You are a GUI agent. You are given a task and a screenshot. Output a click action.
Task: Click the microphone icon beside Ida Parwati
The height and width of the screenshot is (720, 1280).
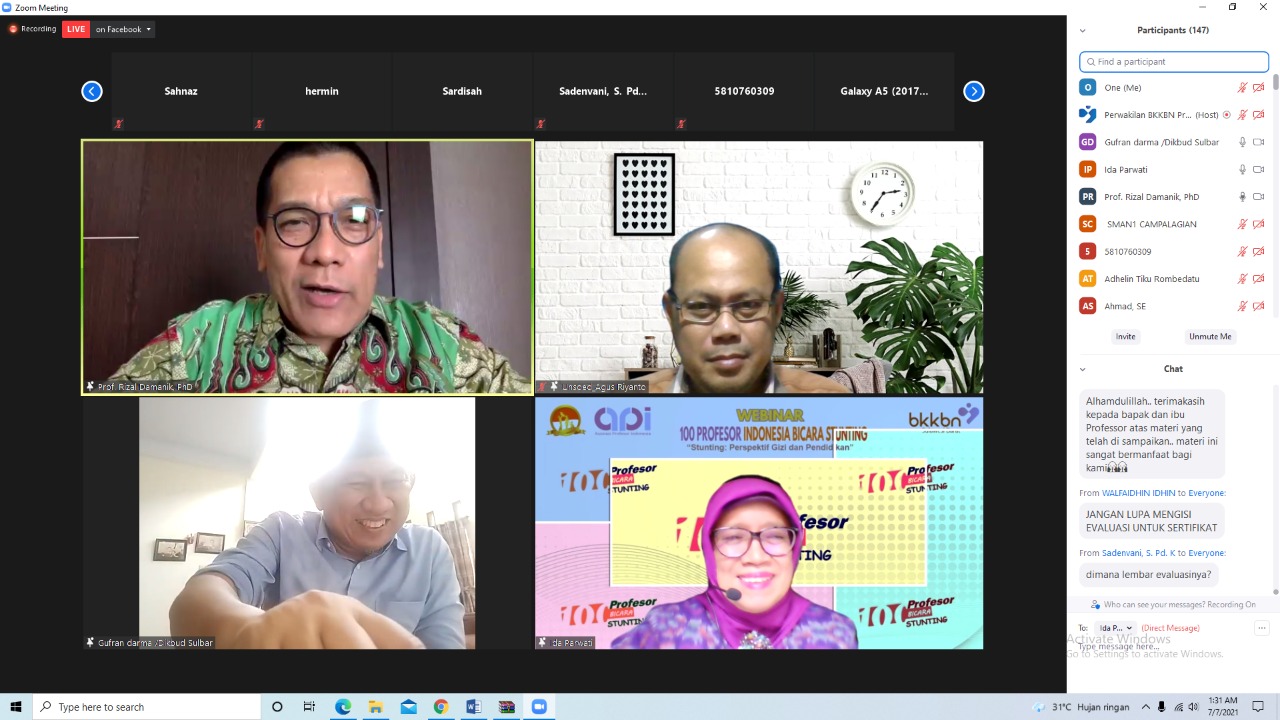pos(1242,170)
